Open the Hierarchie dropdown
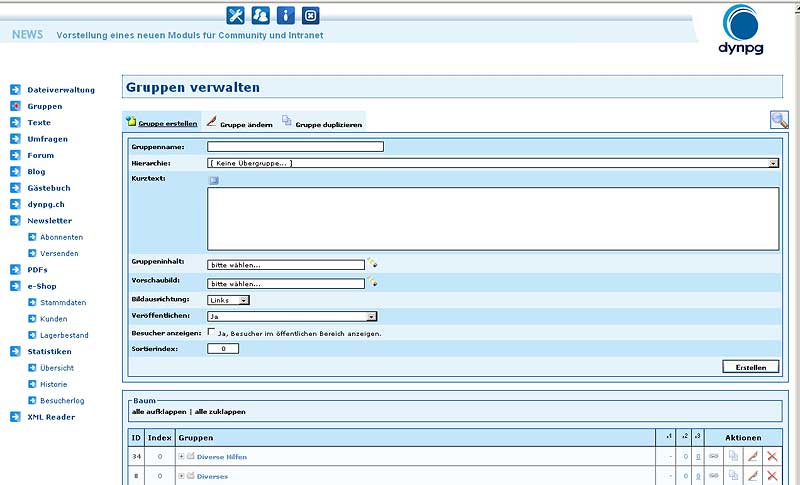The width and height of the screenshot is (800, 485). 493,162
